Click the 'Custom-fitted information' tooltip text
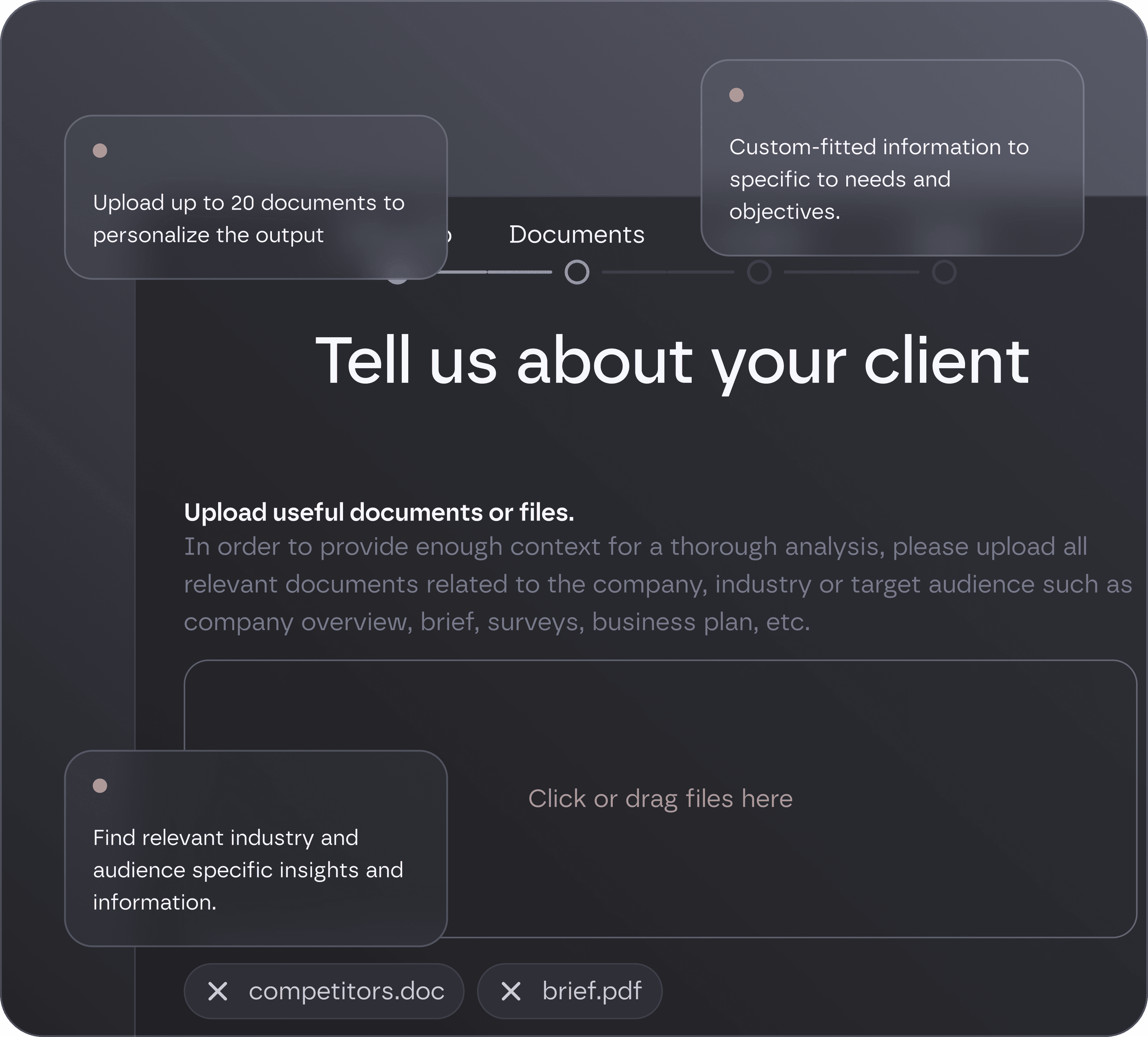1148x1037 pixels. pyautogui.click(x=879, y=179)
